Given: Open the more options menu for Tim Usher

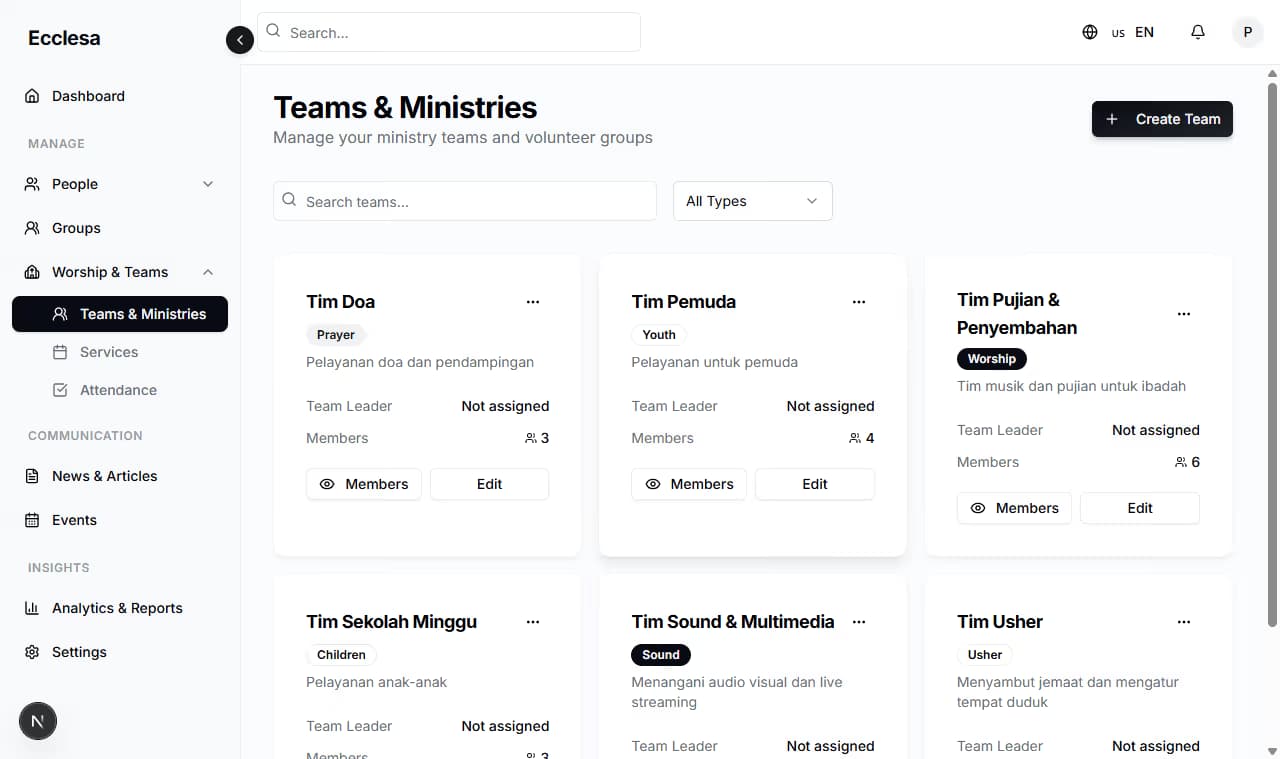Looking at the screenshot, I should point(1184,622).
